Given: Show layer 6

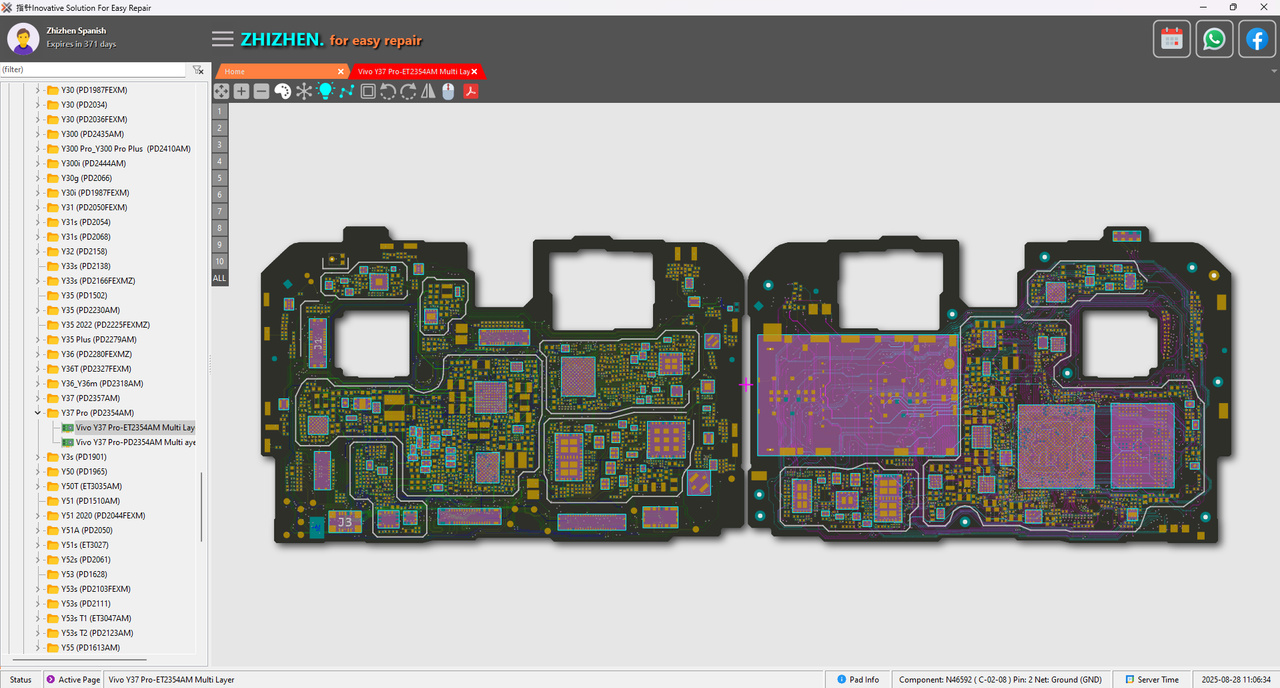Looking at the screenshot, I should pyautogui.click(x=219, y=195).
